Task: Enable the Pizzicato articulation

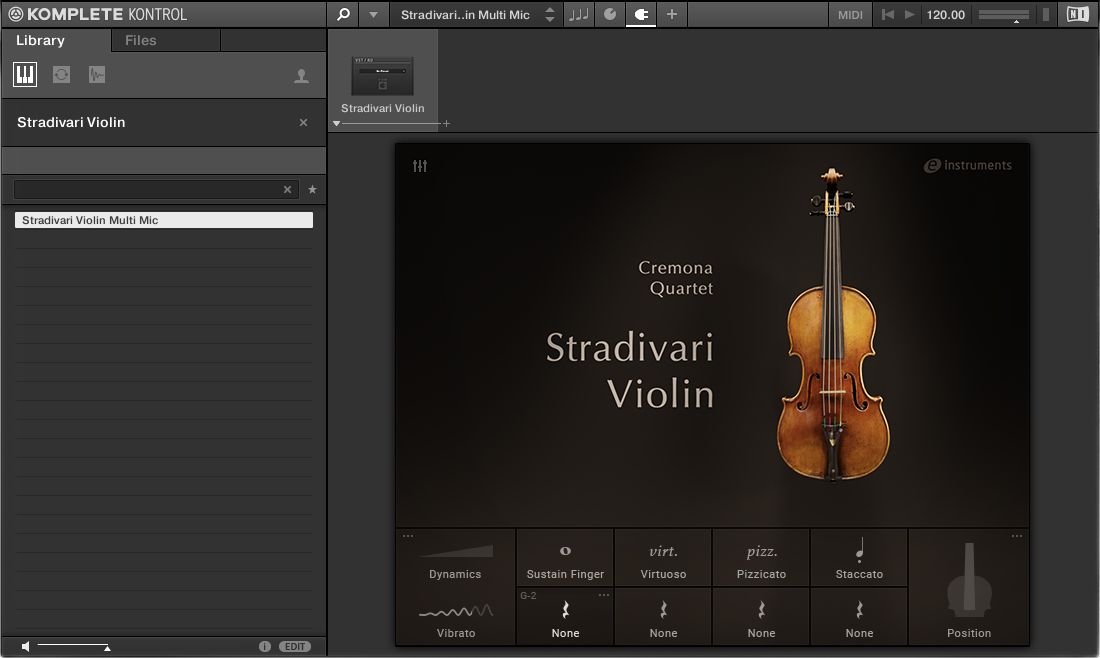Action: coord(761,557)
